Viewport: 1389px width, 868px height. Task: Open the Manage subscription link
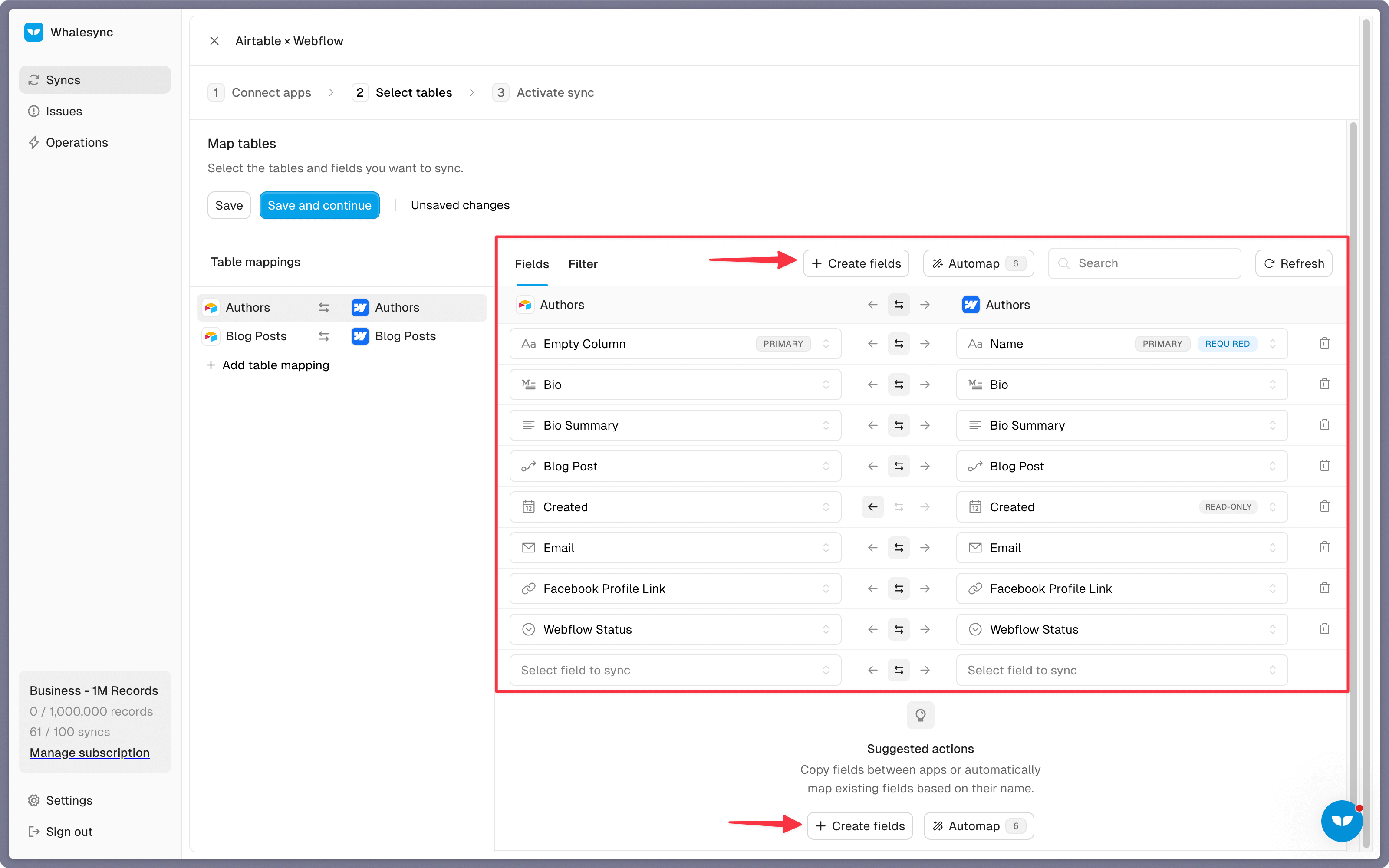pos(89,753)
